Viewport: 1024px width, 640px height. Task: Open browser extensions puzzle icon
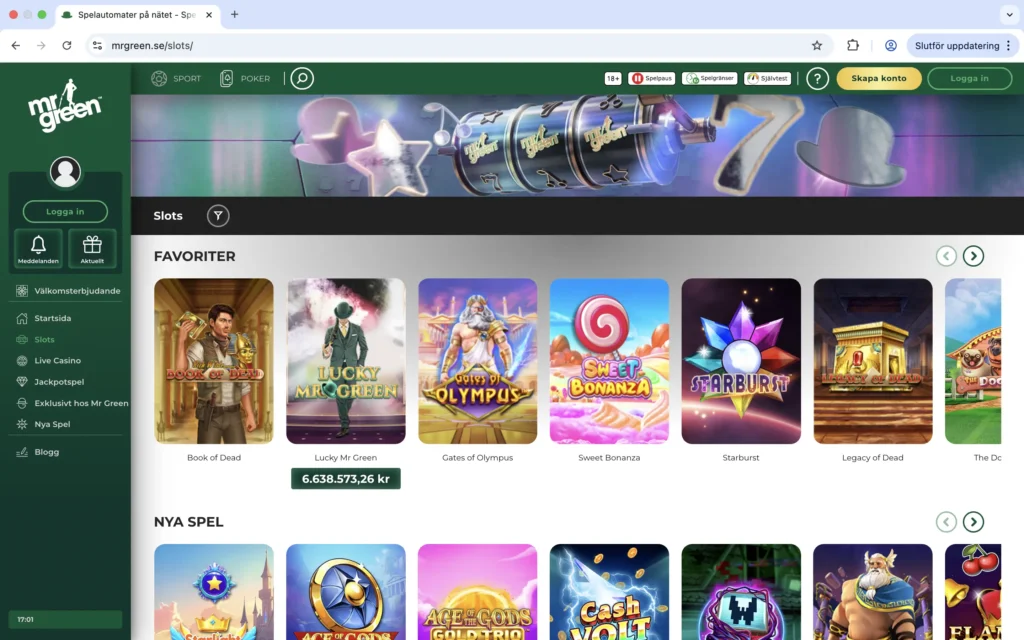(852, 46)
